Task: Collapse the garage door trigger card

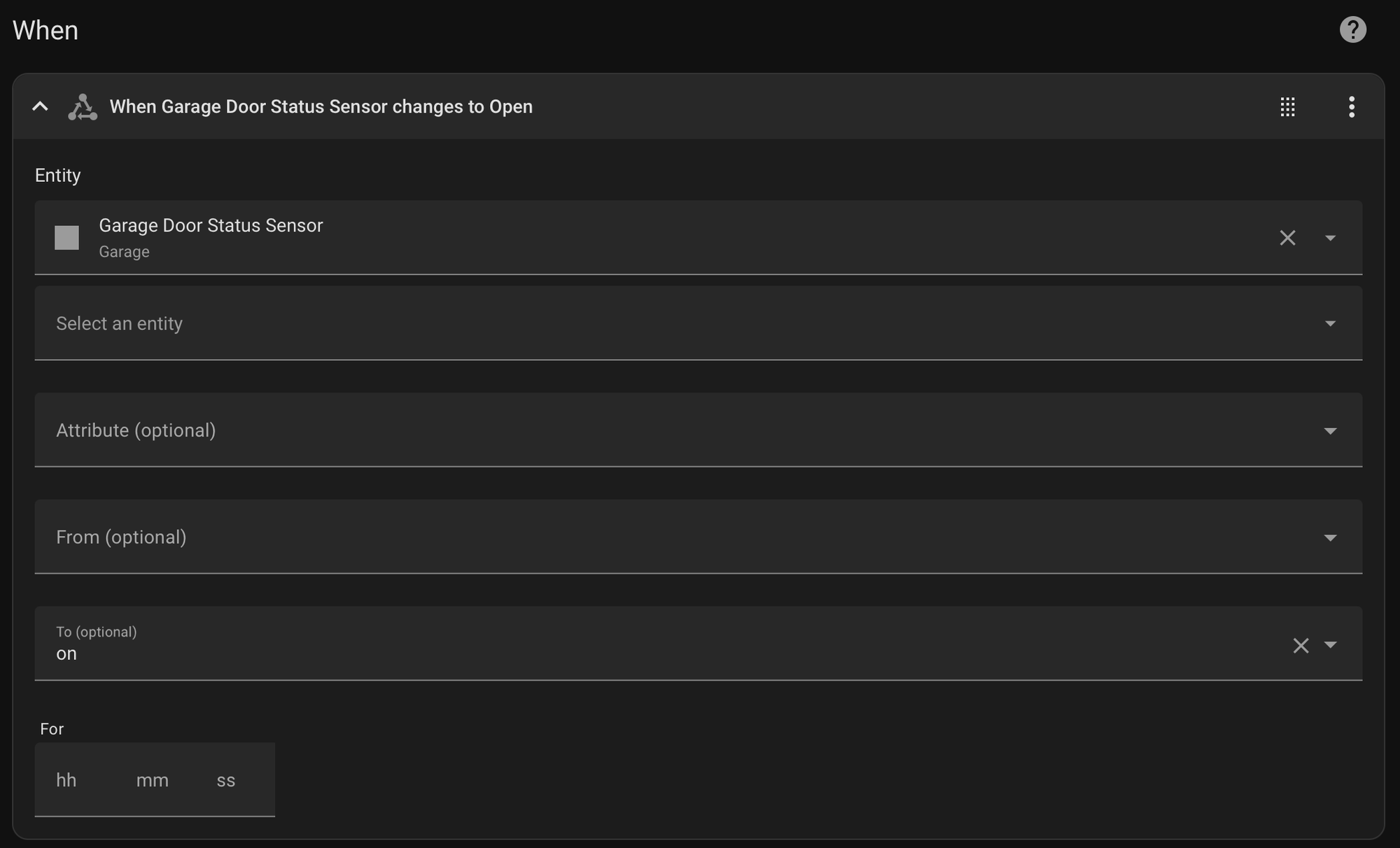Action: click(x=40, y=106)
